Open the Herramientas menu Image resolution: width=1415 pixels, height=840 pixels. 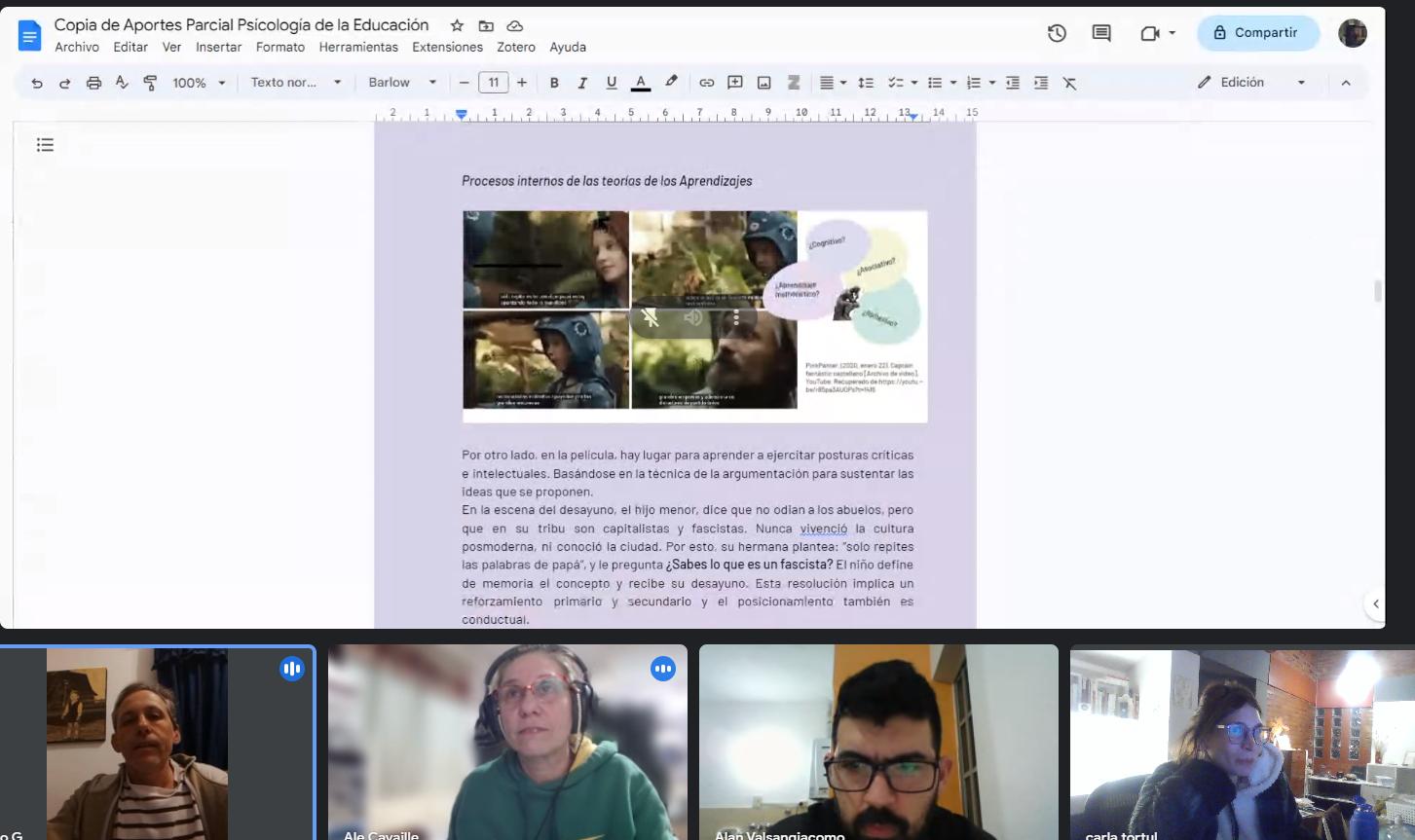click(x=358, y=47)
